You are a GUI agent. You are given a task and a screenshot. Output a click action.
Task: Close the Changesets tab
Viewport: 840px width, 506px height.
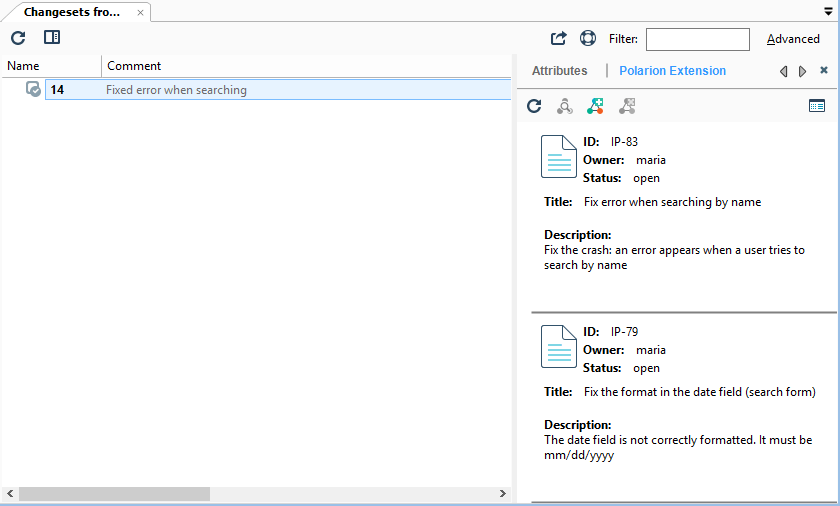click(x=140, y=12)
